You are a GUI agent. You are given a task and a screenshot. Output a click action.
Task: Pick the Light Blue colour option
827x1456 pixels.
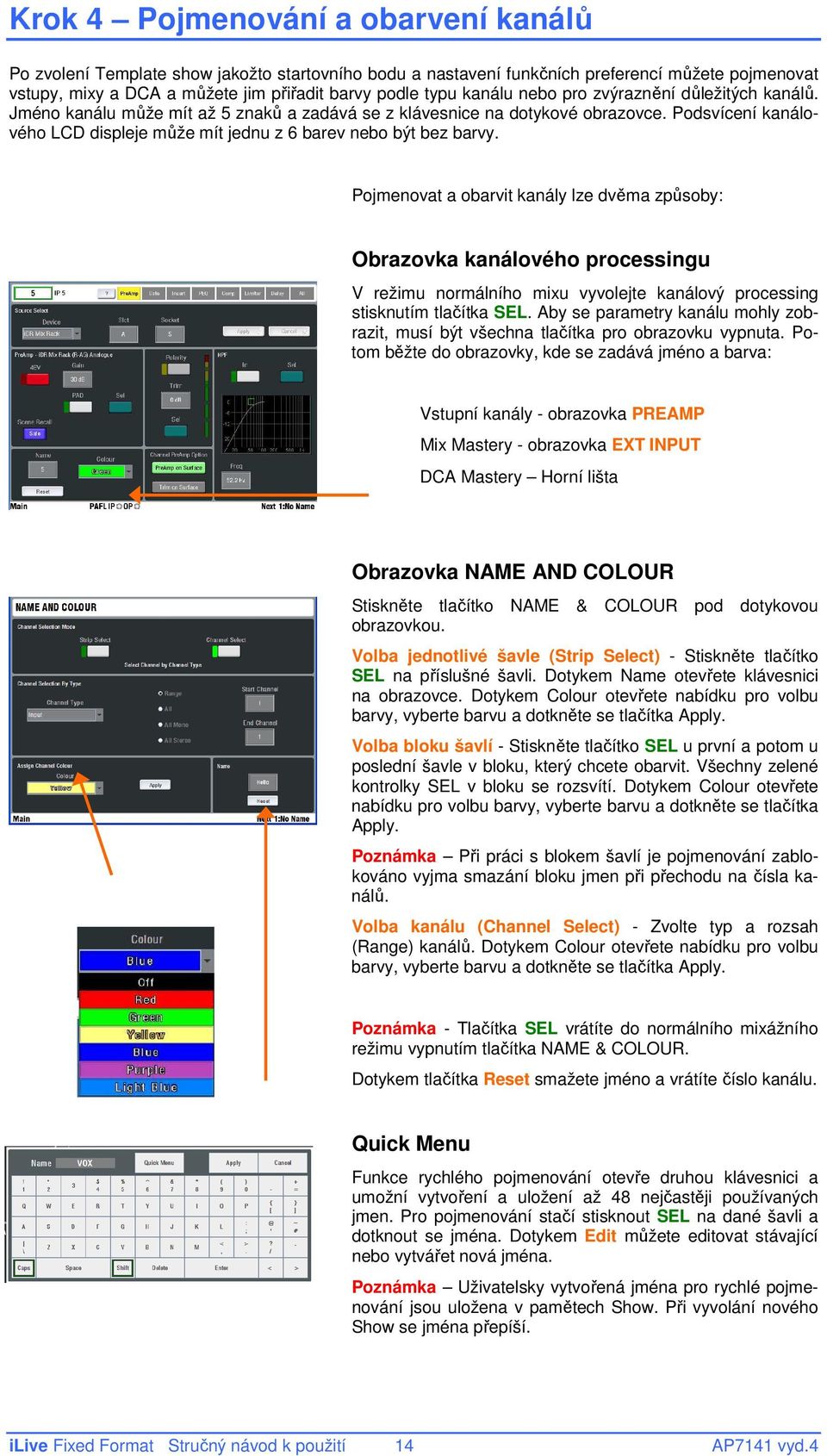click(x=146, y=1087)
